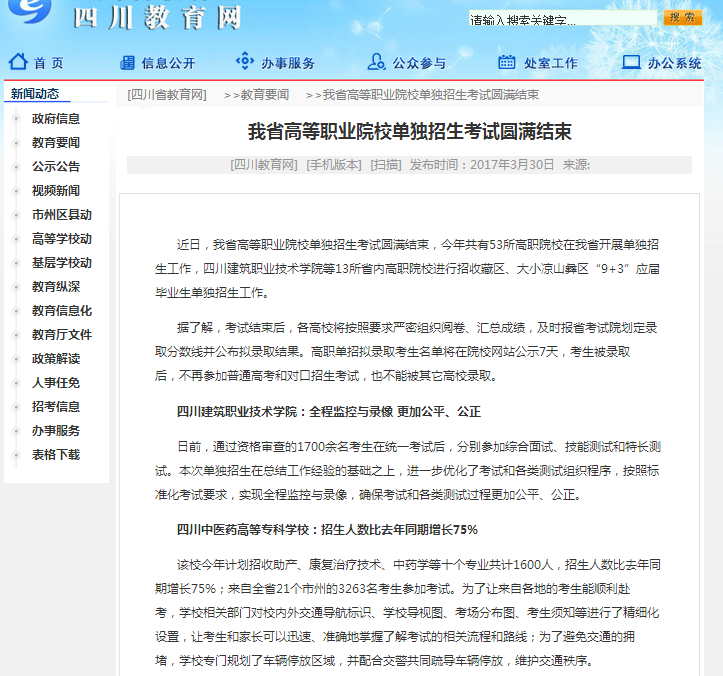Click the 办公系统 laptop icon
Screen dimensions: 723x676
[x=631, y=62]
